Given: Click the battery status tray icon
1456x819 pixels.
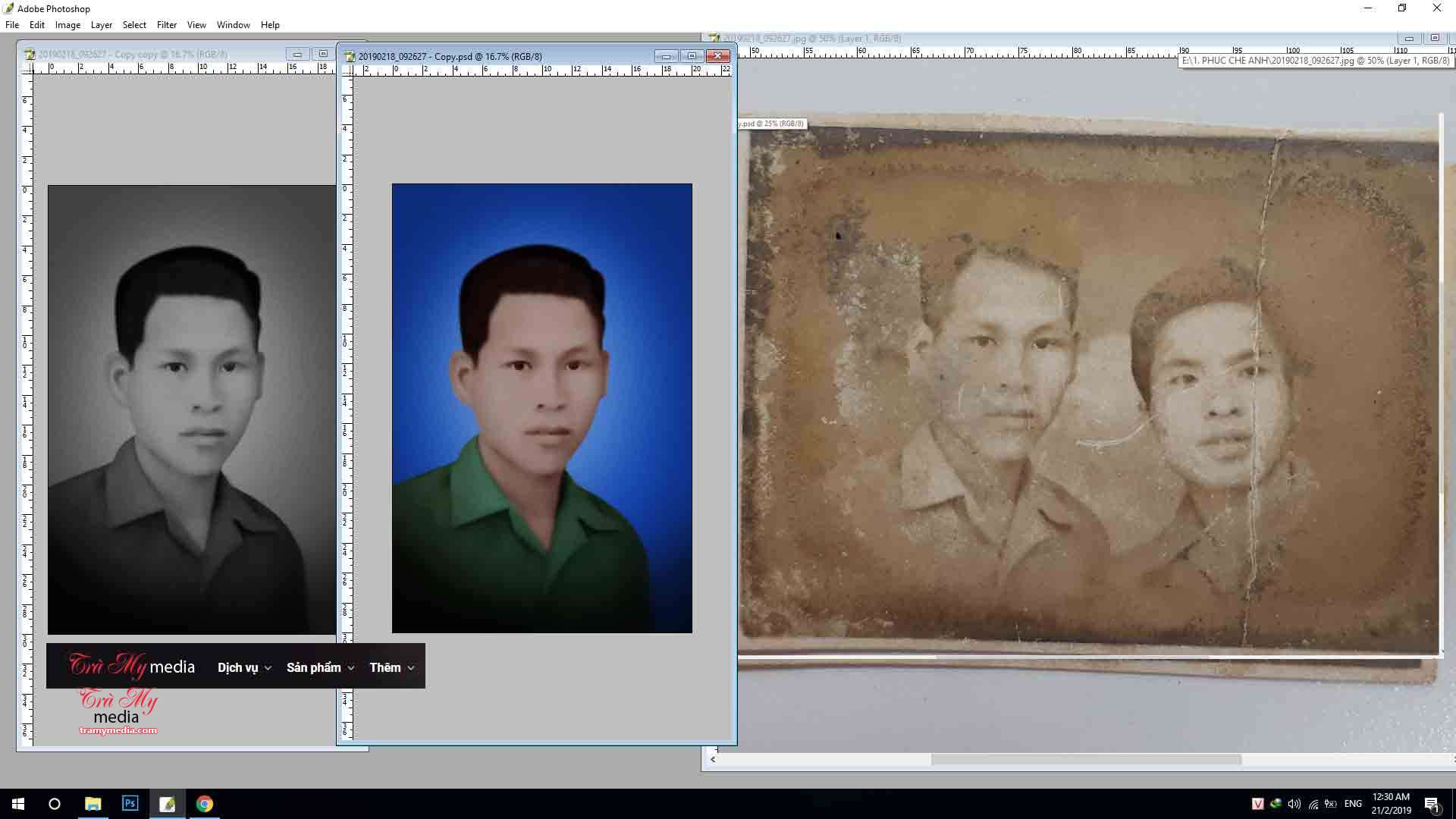Looking at the screenshot, I should click(x=1331, y=804).
